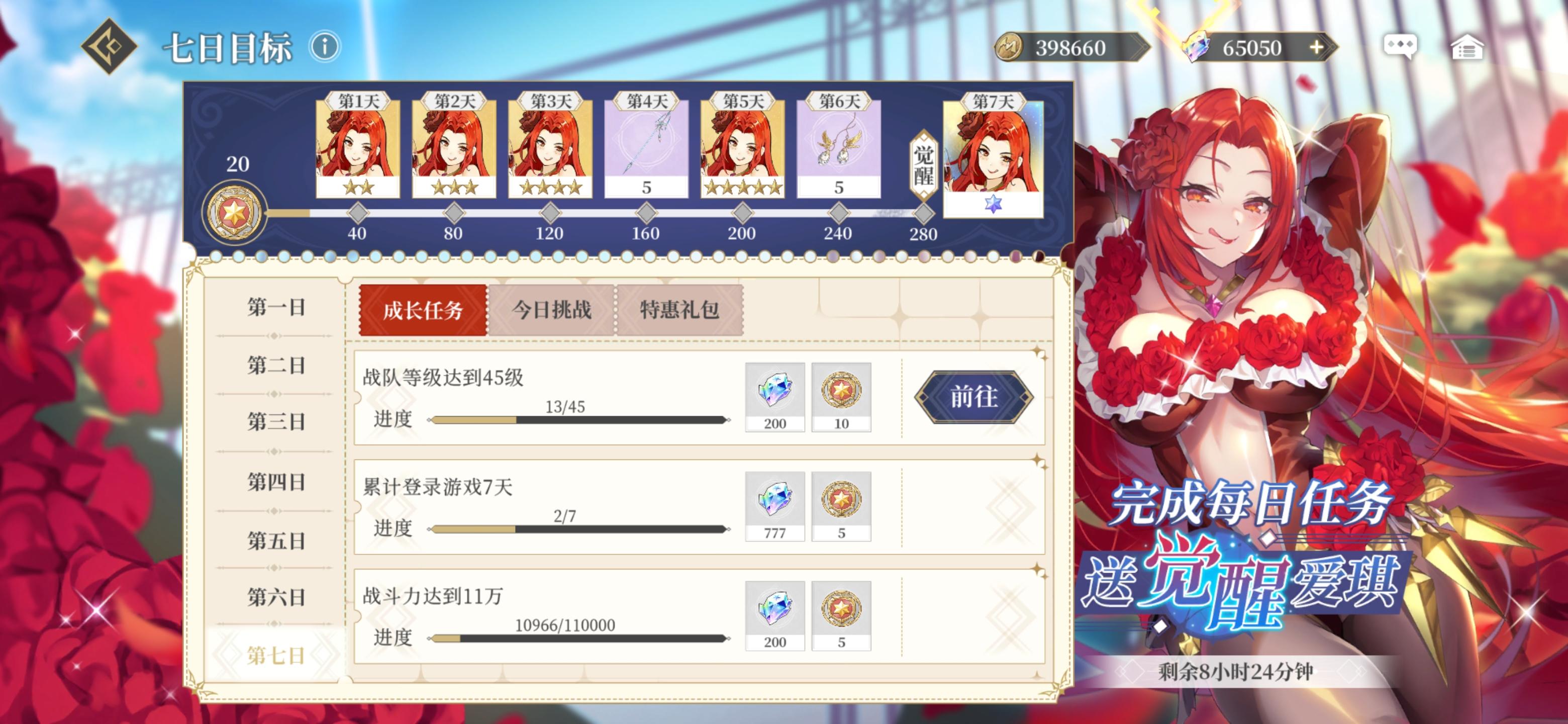The height and width of the screenshot is (724, 1568).
Task: Go to the home building icon
Action: point(1467,47)
